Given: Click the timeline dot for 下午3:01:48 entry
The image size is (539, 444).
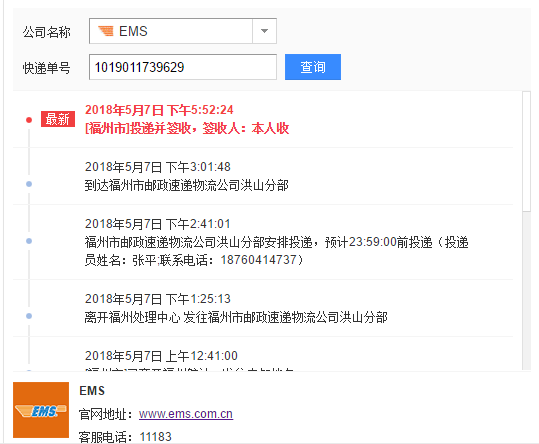Looking at the screenshot, I should pyautogui.click(x=29, y=184).
